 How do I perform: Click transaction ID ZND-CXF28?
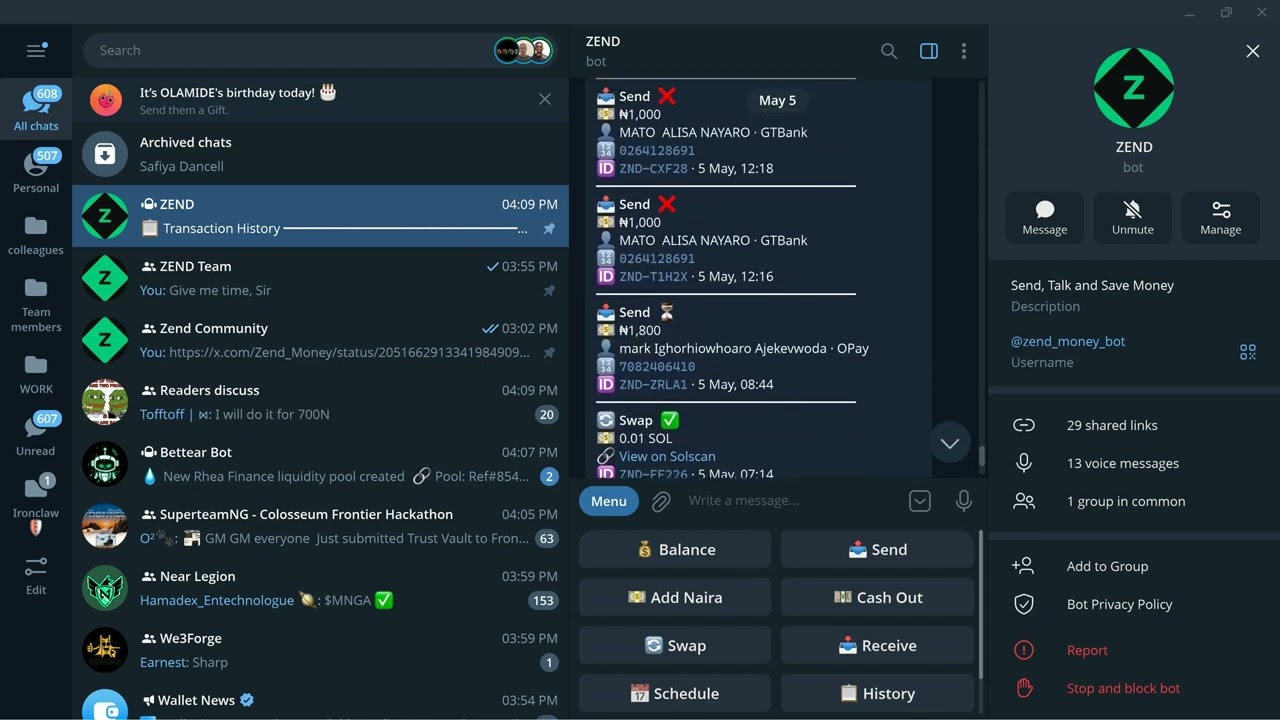[653, 168]
